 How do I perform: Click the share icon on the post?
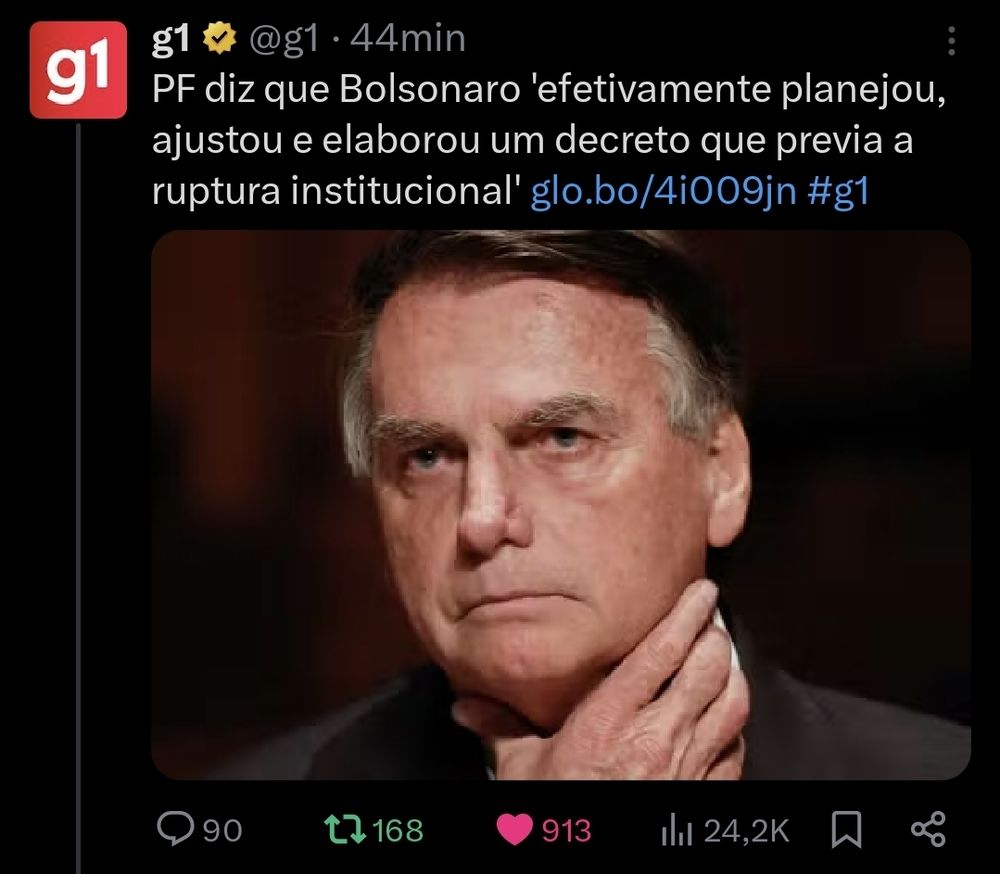[x=930, y=829]
